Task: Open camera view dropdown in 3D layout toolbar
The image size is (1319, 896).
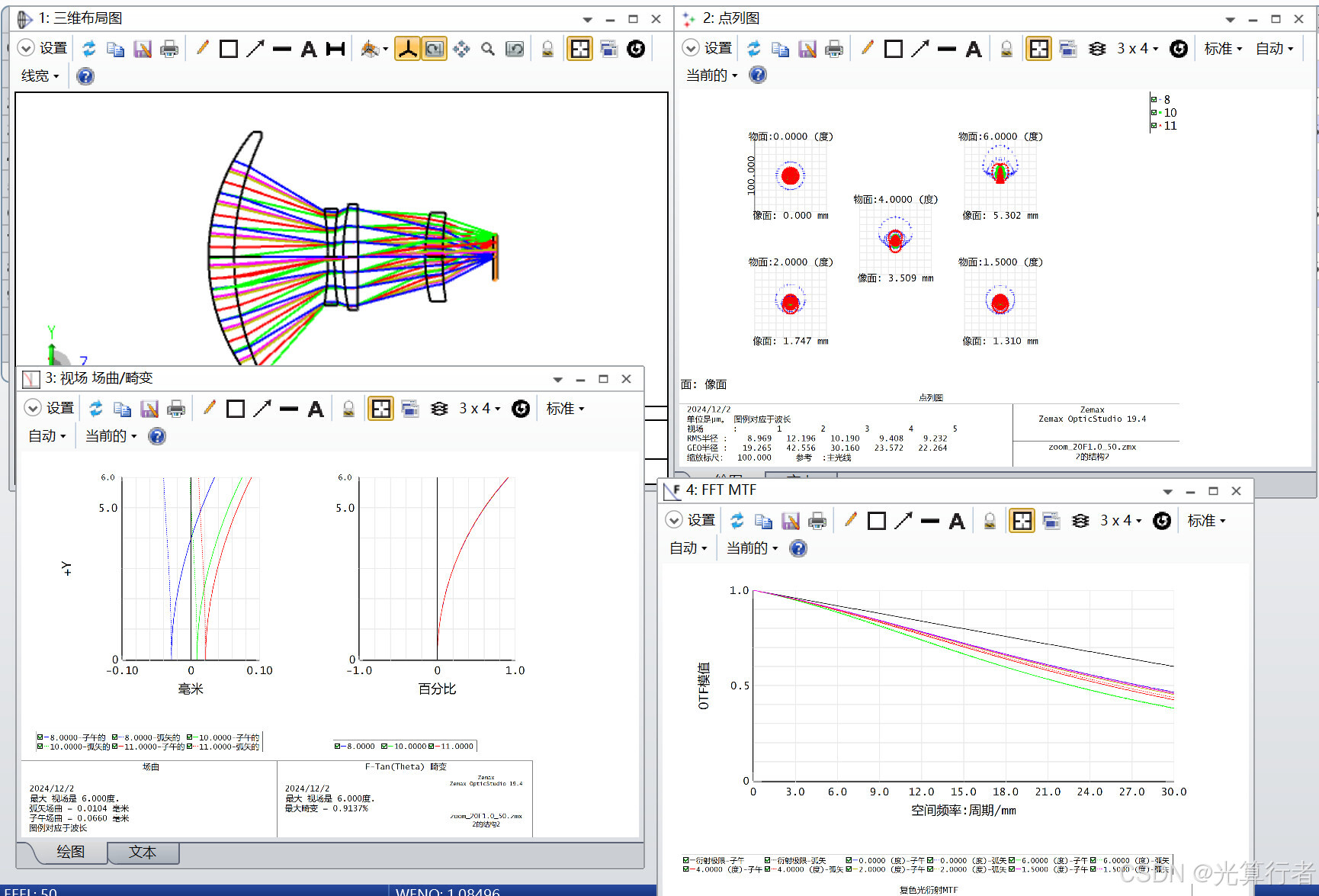Action: 374,49
